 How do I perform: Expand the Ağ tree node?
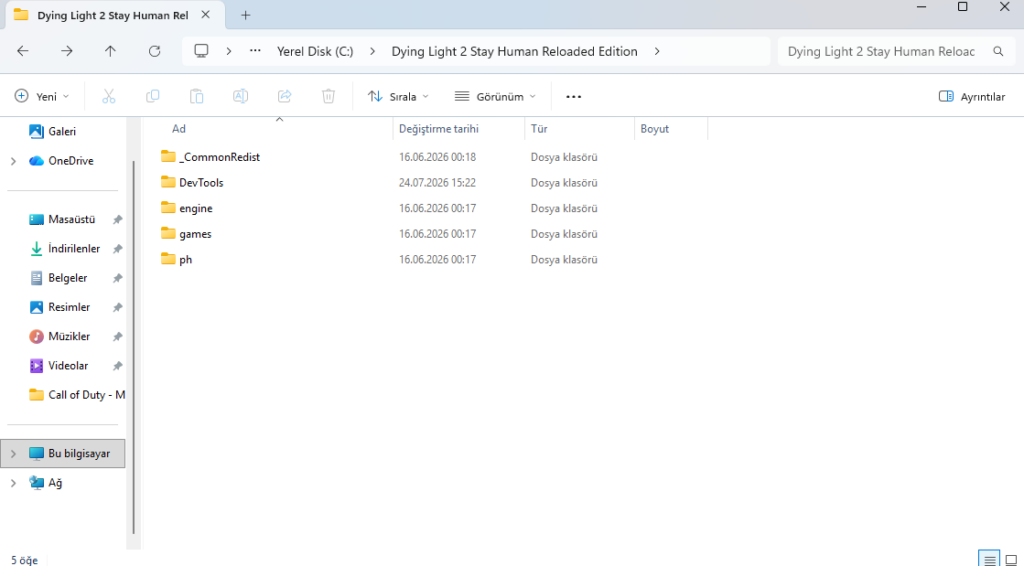coord(13,482)
